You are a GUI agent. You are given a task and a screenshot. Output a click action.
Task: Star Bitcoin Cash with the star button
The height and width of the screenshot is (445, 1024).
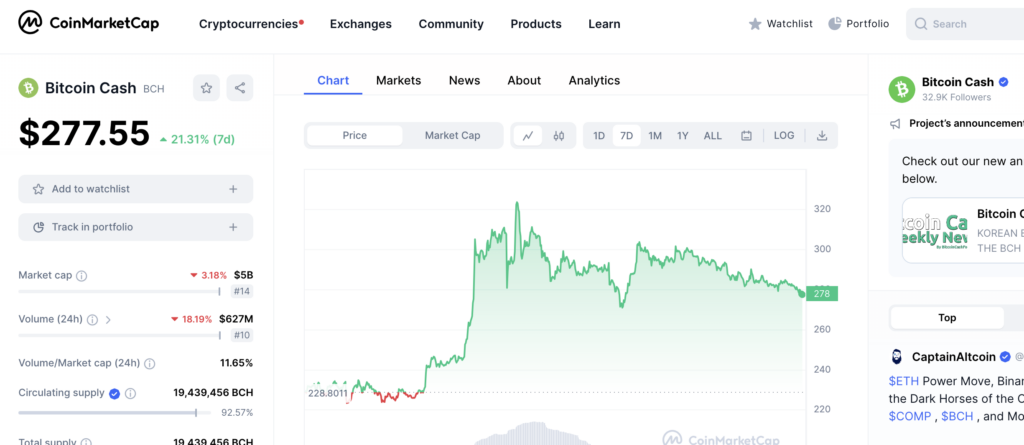click(206, 88)
